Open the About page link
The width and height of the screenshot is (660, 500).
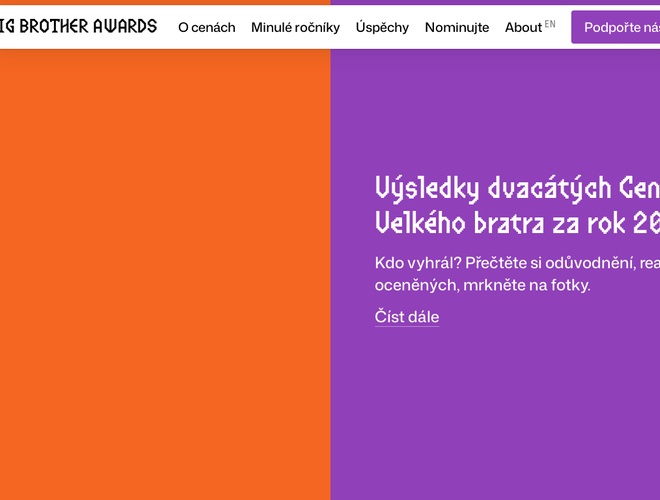coord(523,27)
